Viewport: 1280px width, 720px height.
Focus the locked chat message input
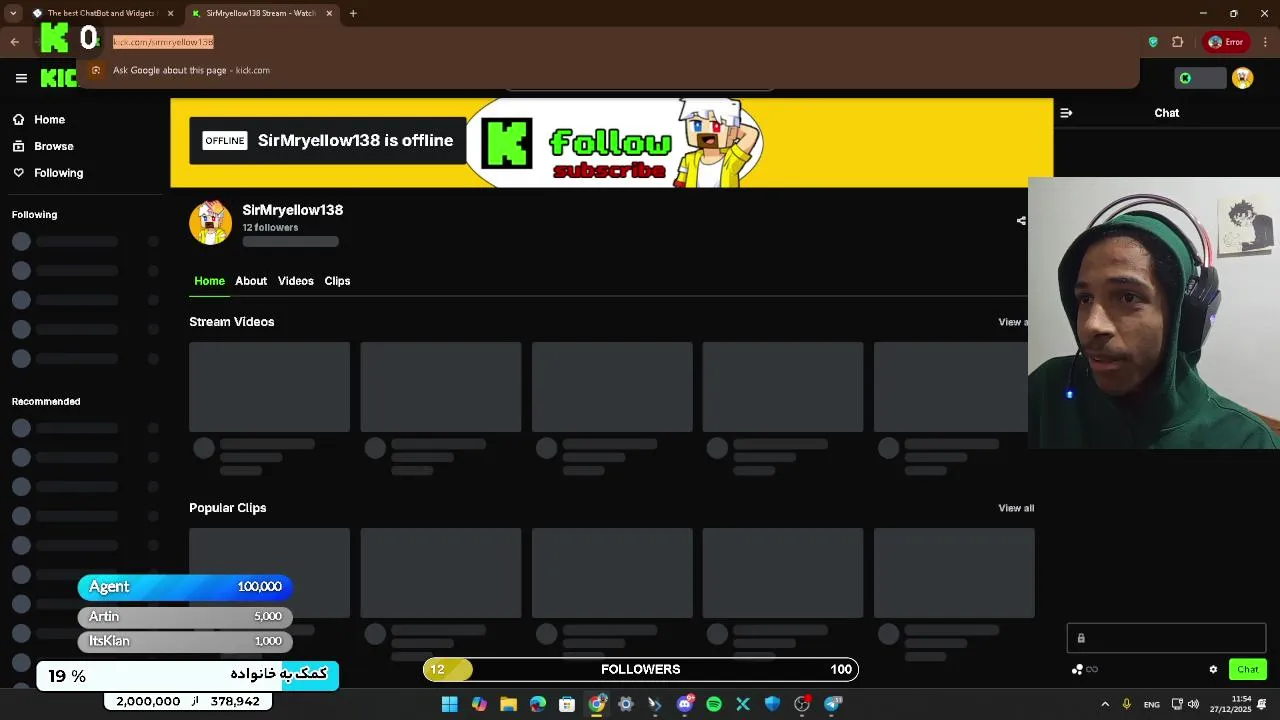coord(1166,638)
